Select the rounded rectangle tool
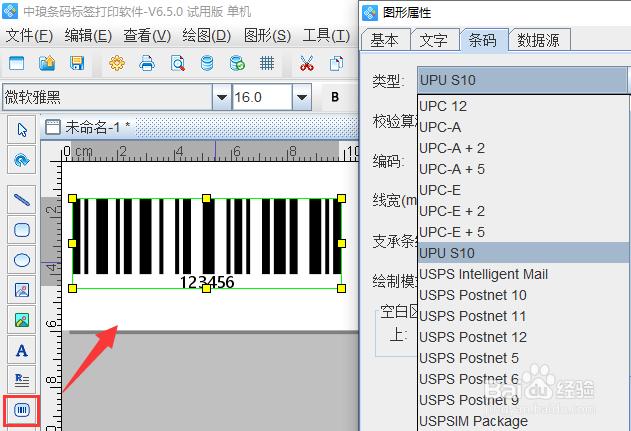This screenshot has height=431, width=631. pos(22,230)
